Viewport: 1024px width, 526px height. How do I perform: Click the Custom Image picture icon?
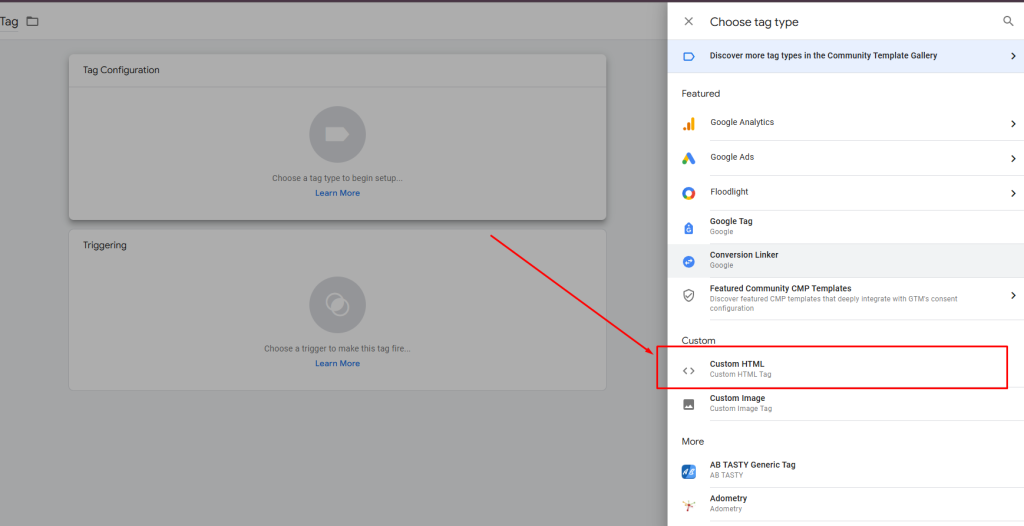coord(688,404)
